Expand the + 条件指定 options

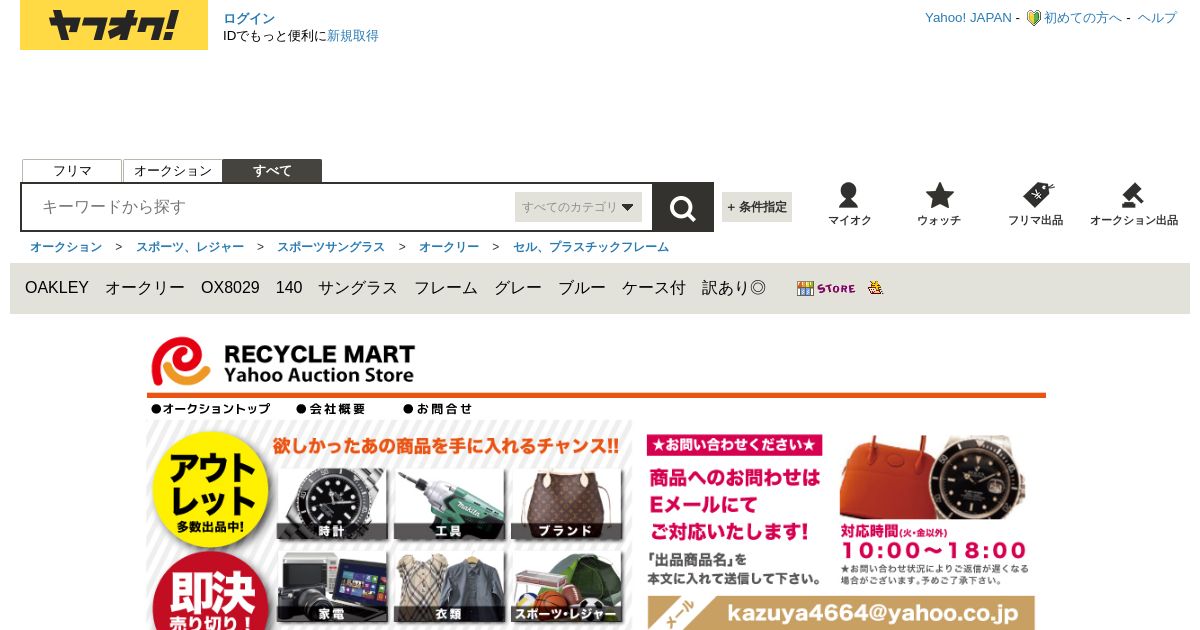[757, 207]
